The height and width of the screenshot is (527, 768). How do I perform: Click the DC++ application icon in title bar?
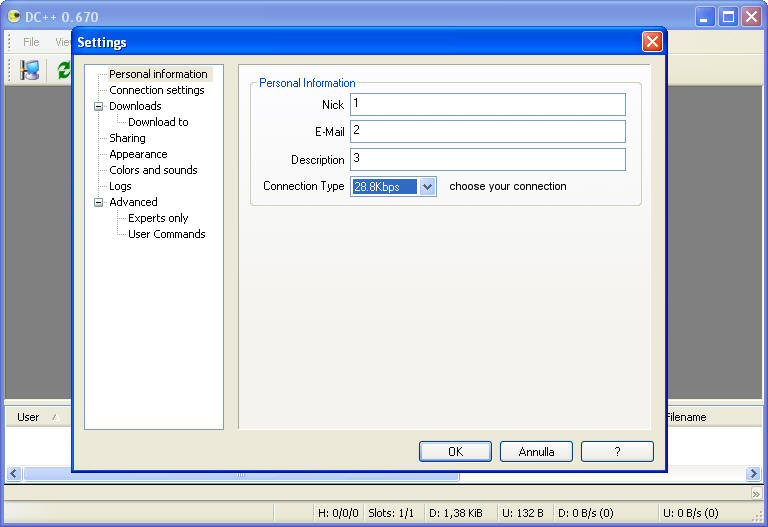point(14,16)
